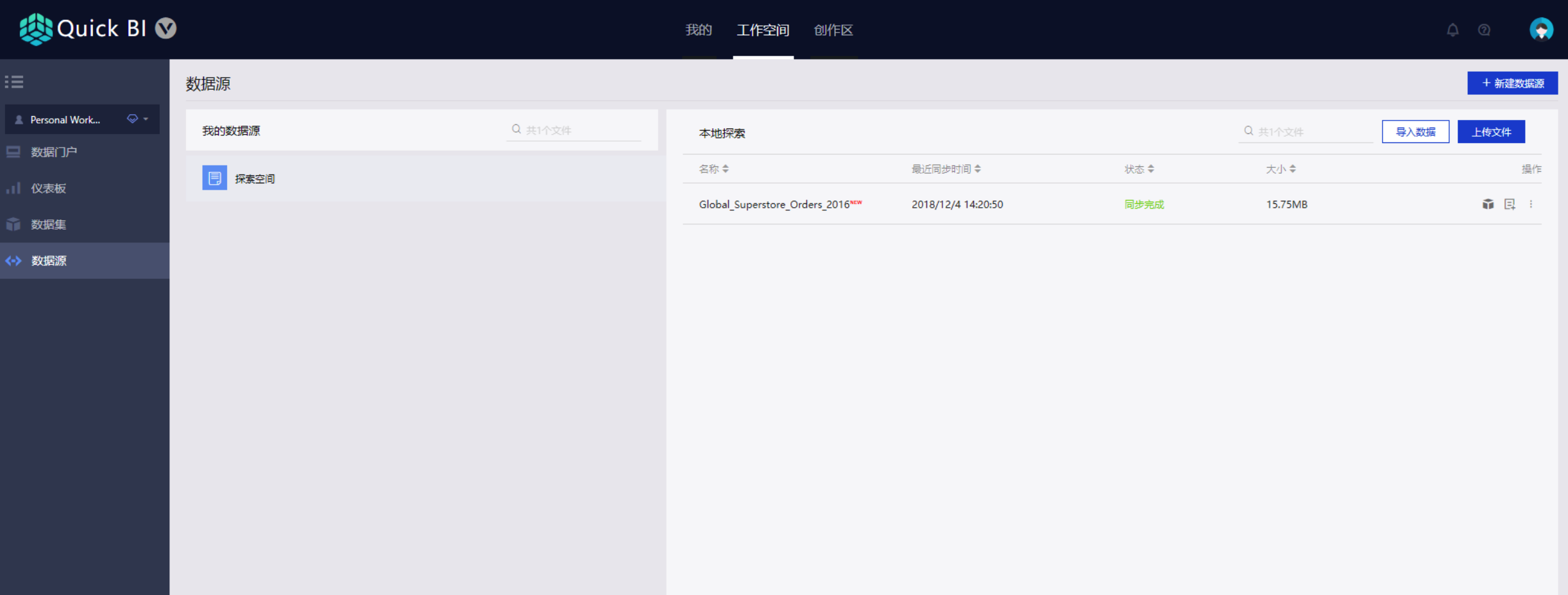1568x595 pixels.
Task: Click the 本地探索 panel heading
Action: (x=722, y=133)
